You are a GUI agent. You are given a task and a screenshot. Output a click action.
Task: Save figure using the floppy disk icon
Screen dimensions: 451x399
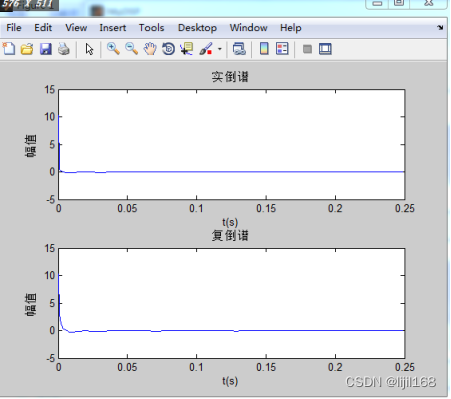point(46,49)
